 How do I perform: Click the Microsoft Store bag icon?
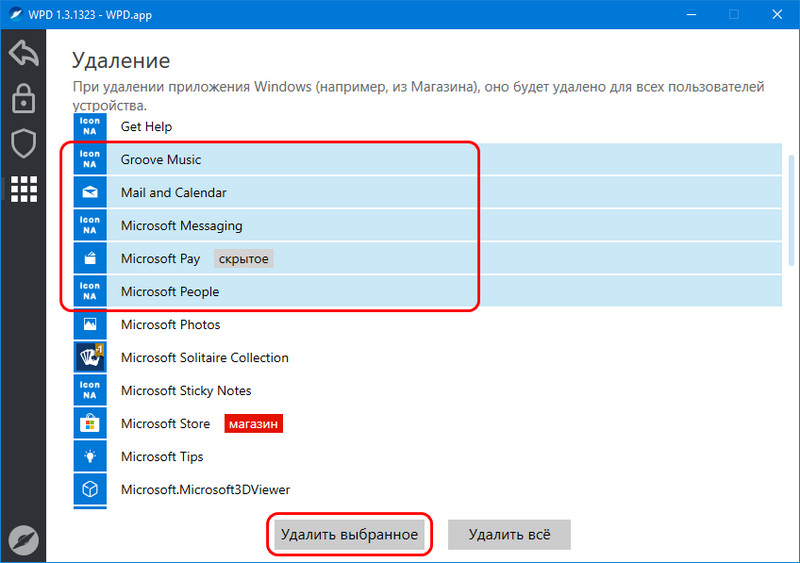coord(90,423)
